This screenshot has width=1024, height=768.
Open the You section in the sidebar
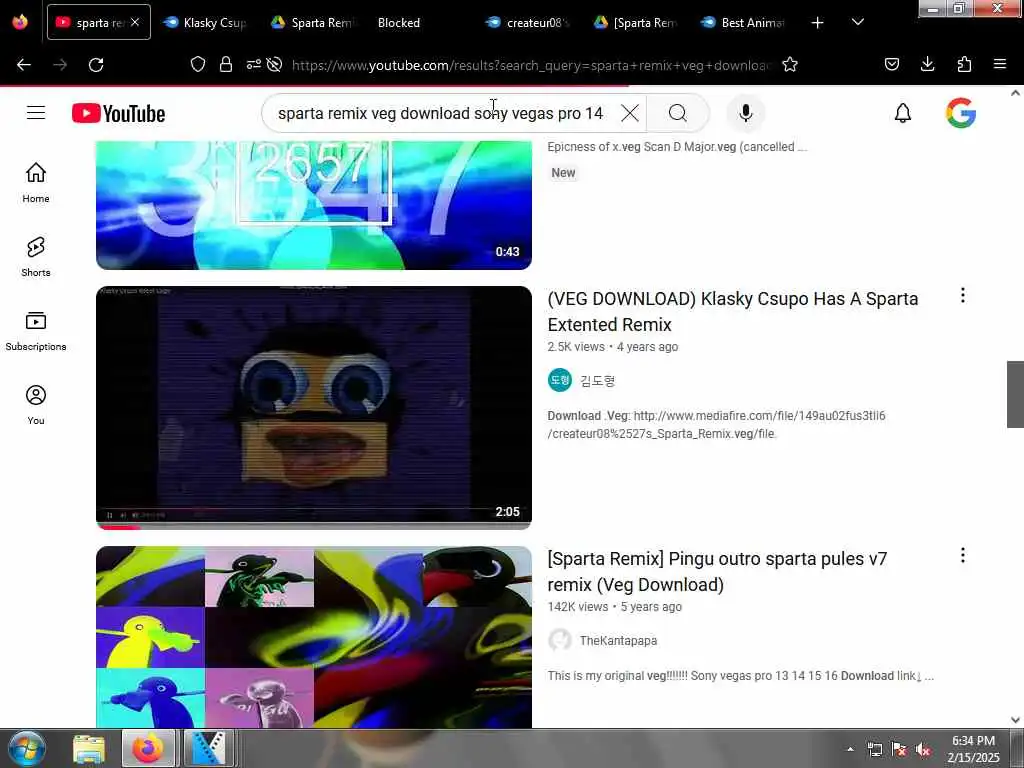36,405
